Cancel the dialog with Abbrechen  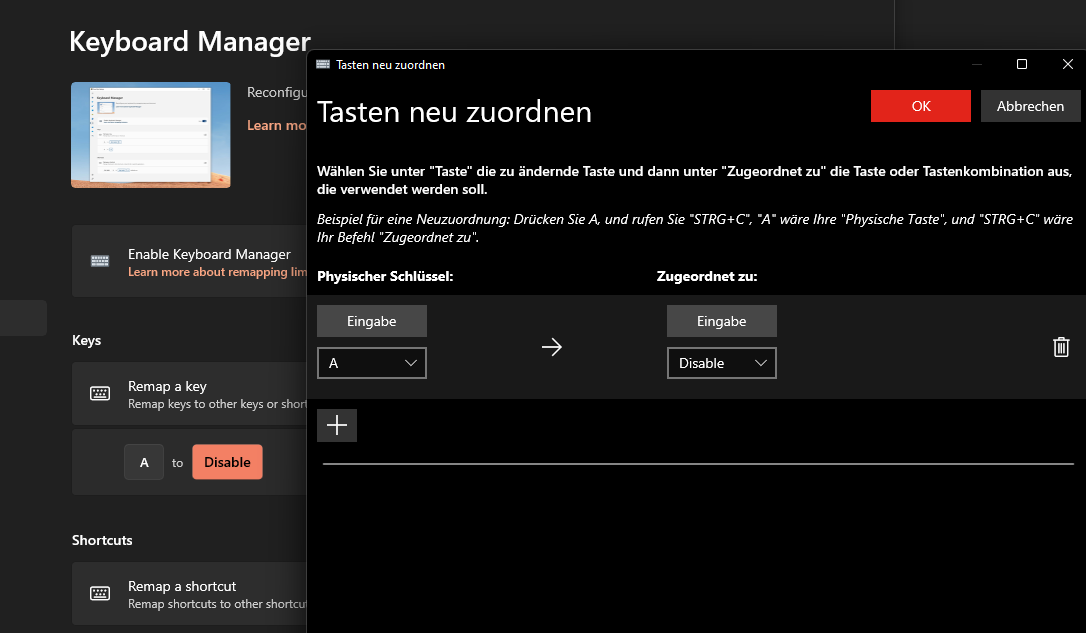click(x=1030, y=106)
